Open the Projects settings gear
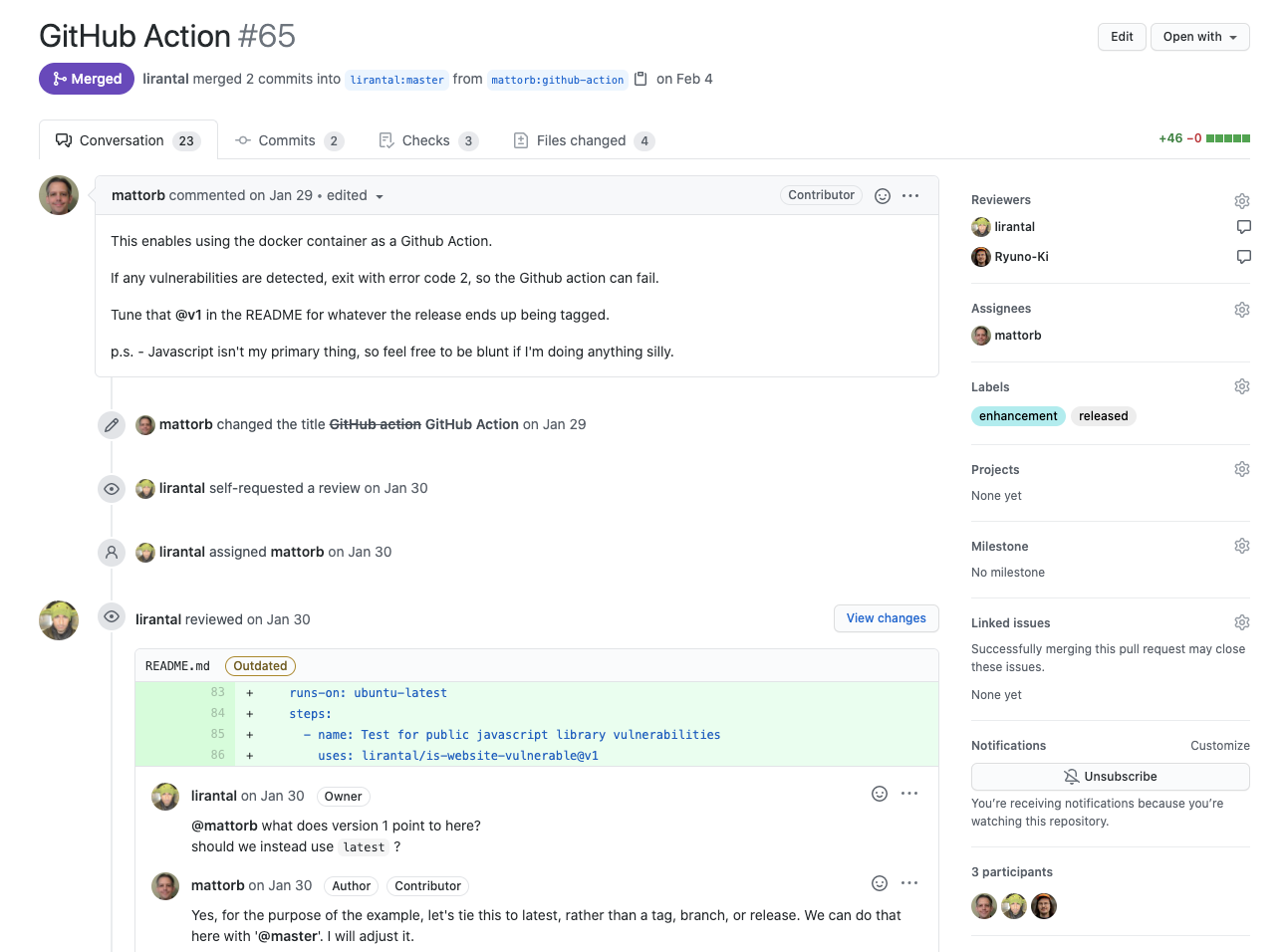The height and width of the screenshot is (952, 1287). point(1242,469)
